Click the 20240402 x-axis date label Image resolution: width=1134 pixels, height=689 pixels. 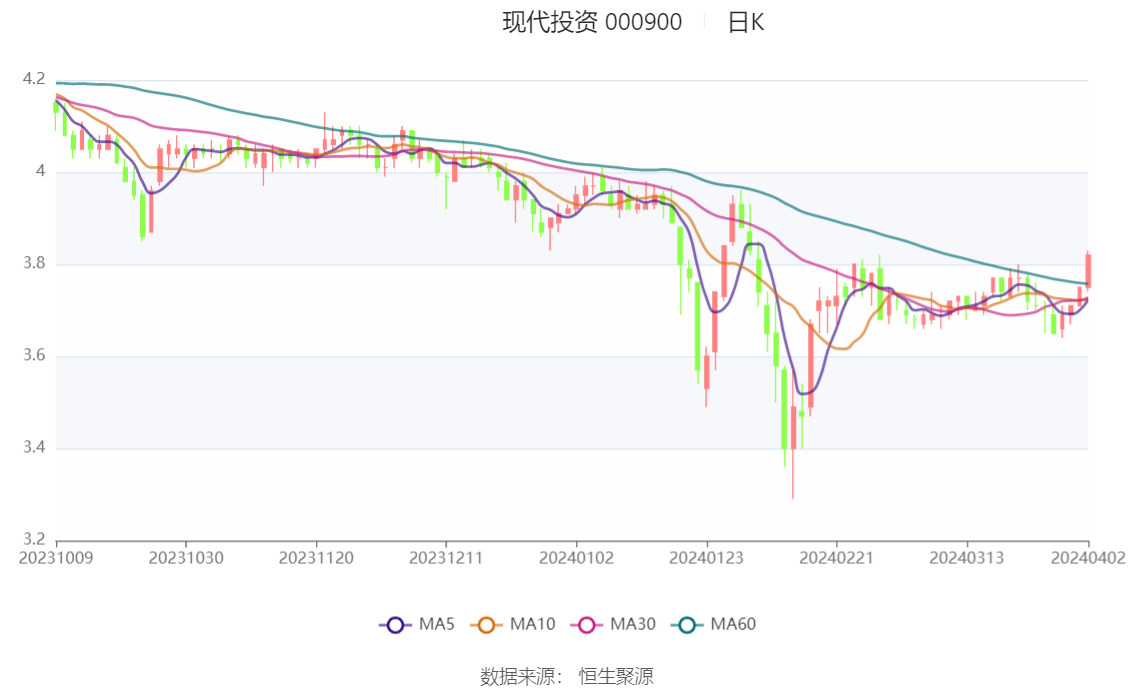[1088, 558]
